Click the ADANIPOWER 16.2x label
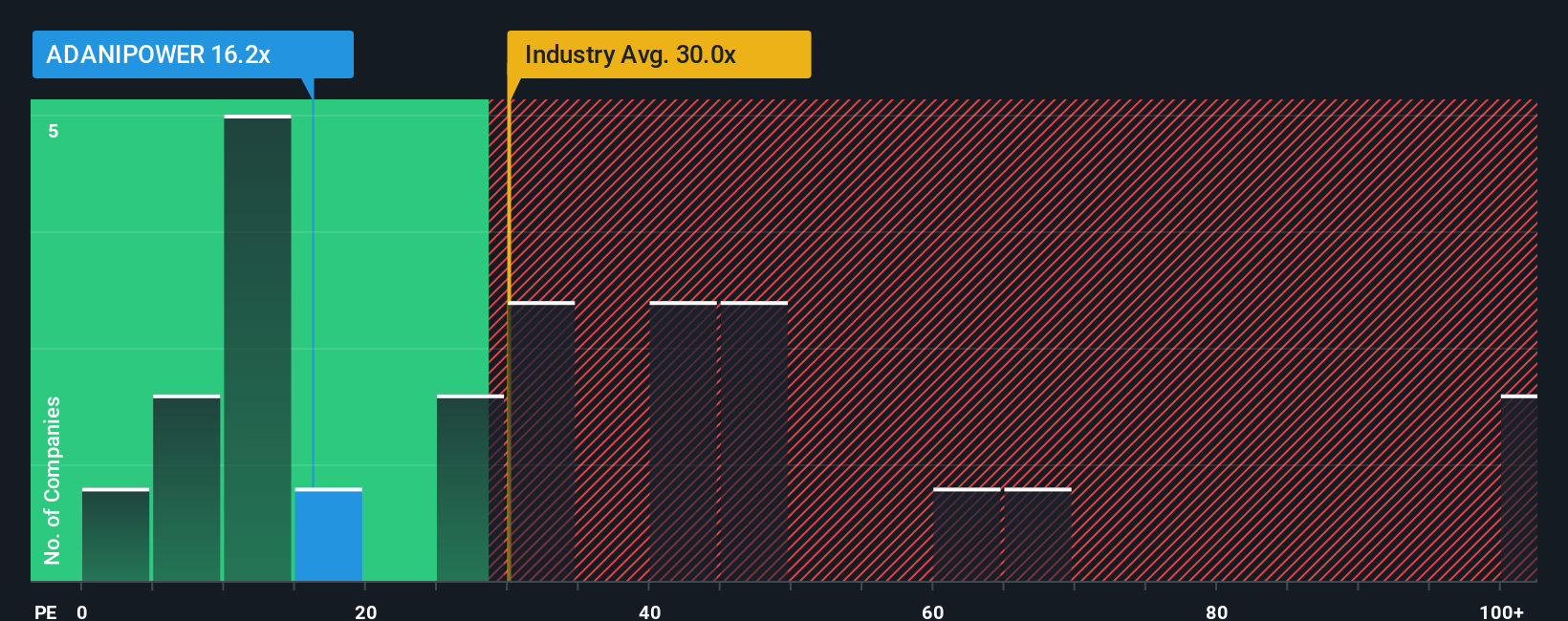 click(192, 54)
